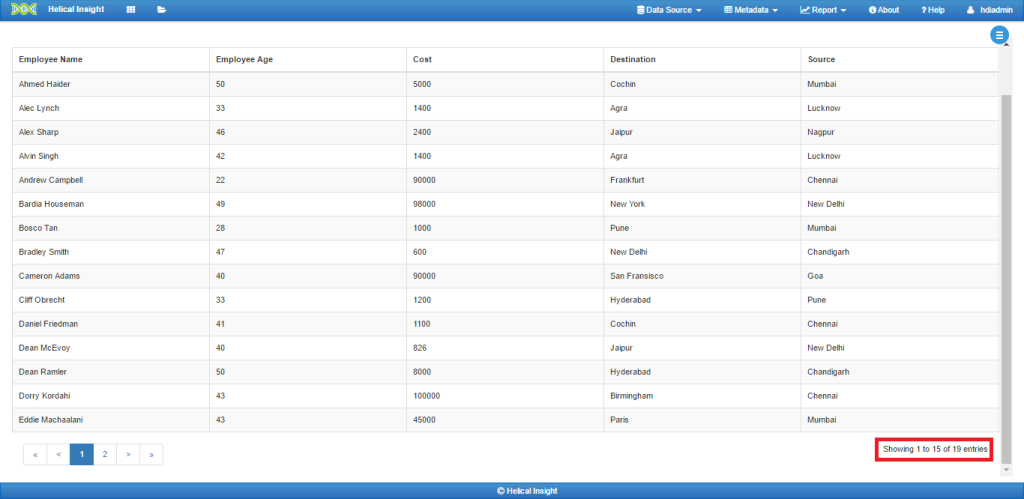The height and width of the screenshot is (499, 1024).
Task: Click the destination San Fransisco
Action: click(x=637, y=276)
